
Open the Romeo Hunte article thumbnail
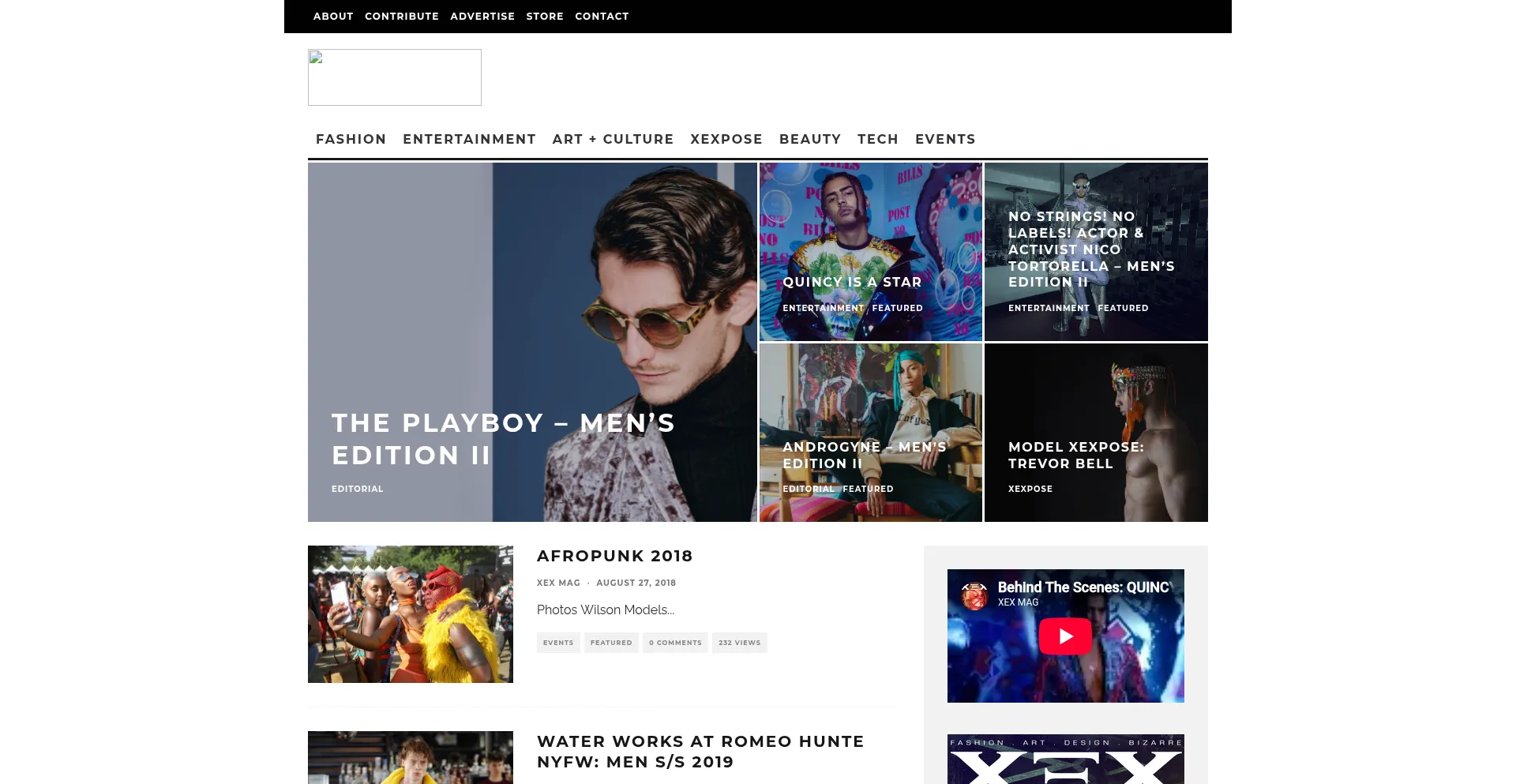[x=411, y=758]
